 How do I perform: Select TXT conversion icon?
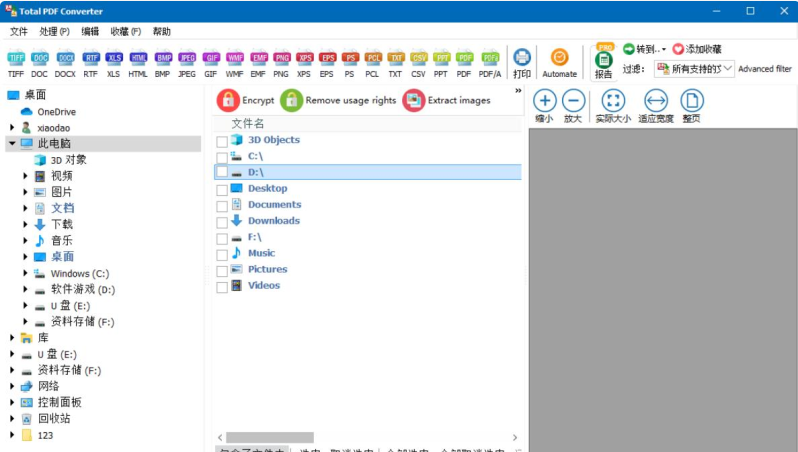(x=395, y=64)
